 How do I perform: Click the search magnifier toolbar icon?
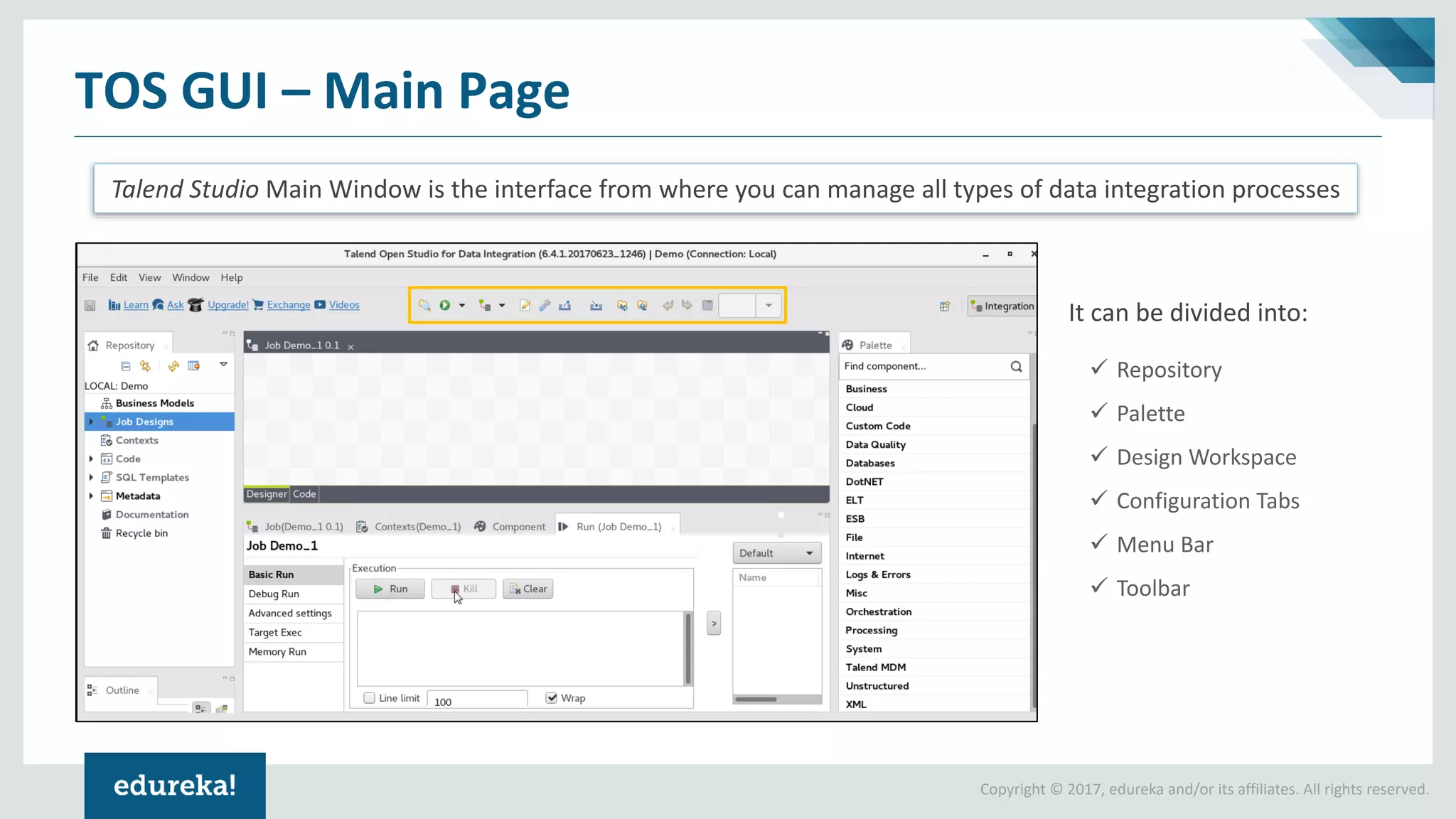click(424, 305)
